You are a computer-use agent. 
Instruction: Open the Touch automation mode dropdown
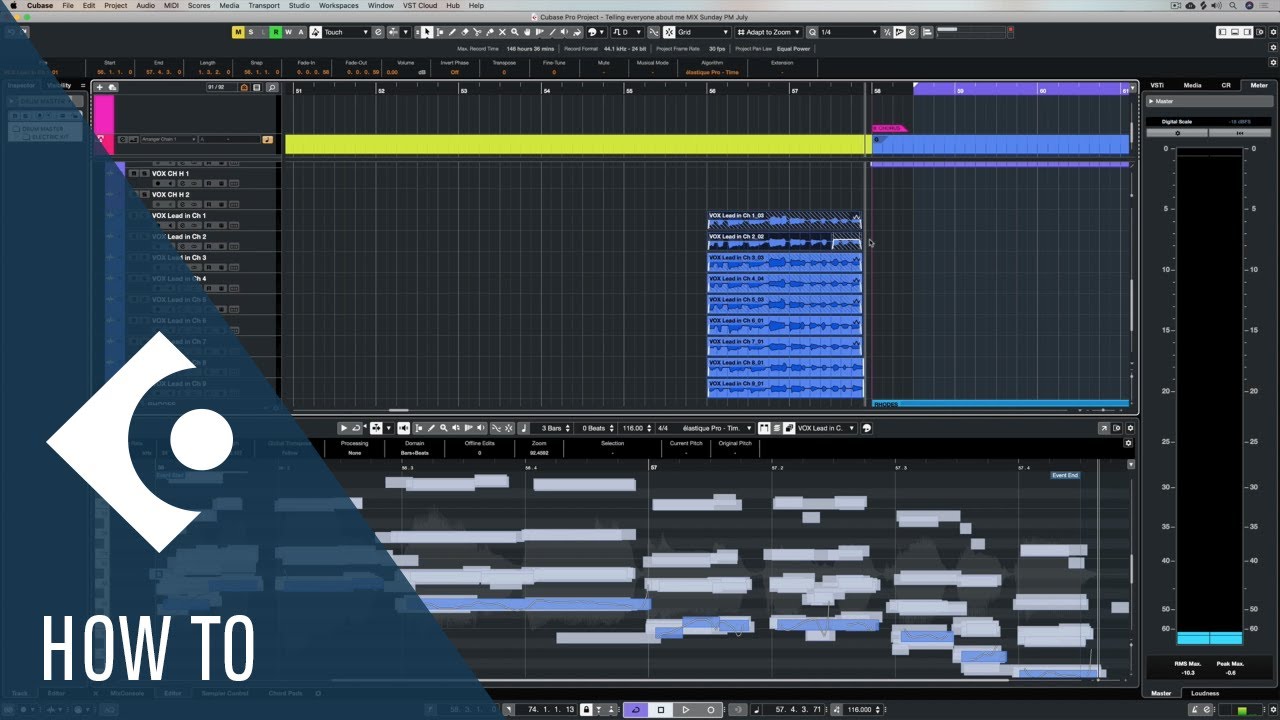(346, 32)
